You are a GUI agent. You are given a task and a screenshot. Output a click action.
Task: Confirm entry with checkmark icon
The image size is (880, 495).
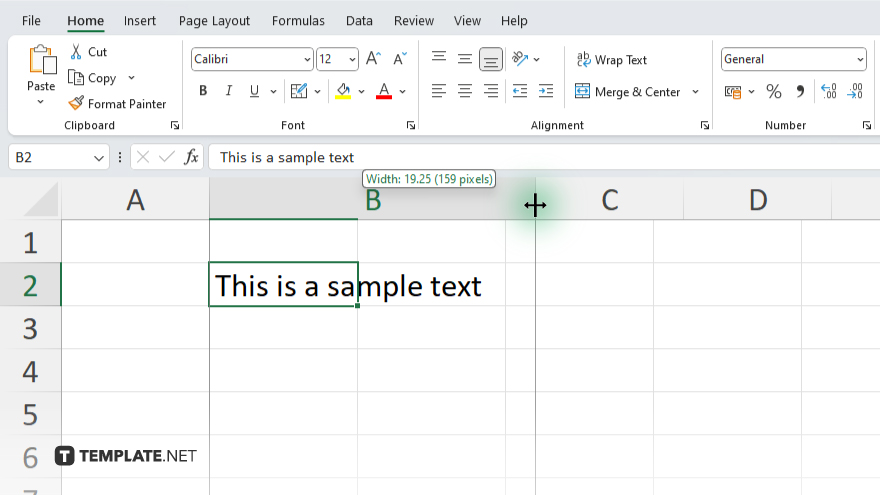[x=167, y=157]
